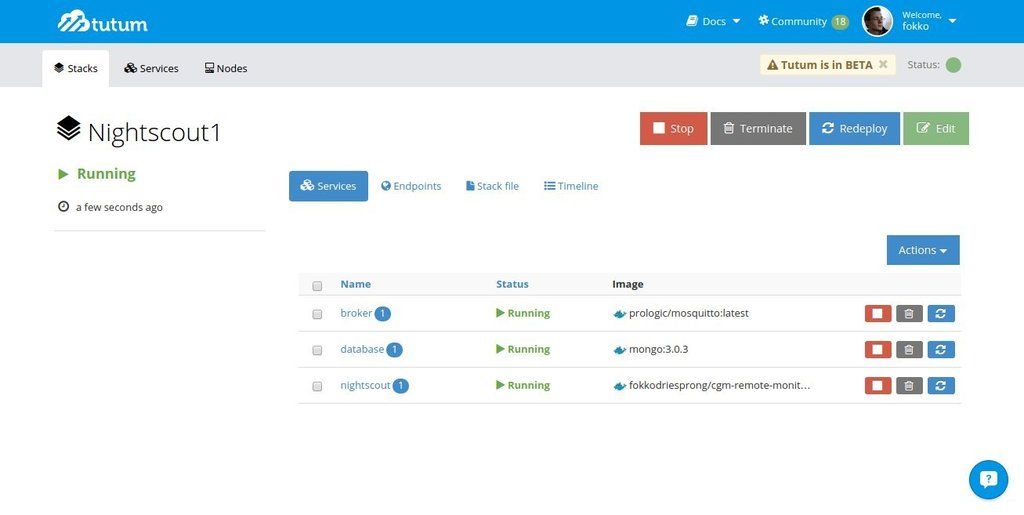Viewport: 1024px width, 515px height.
Task: Switch to the Services top navigation tab
Action: [152, 68]
